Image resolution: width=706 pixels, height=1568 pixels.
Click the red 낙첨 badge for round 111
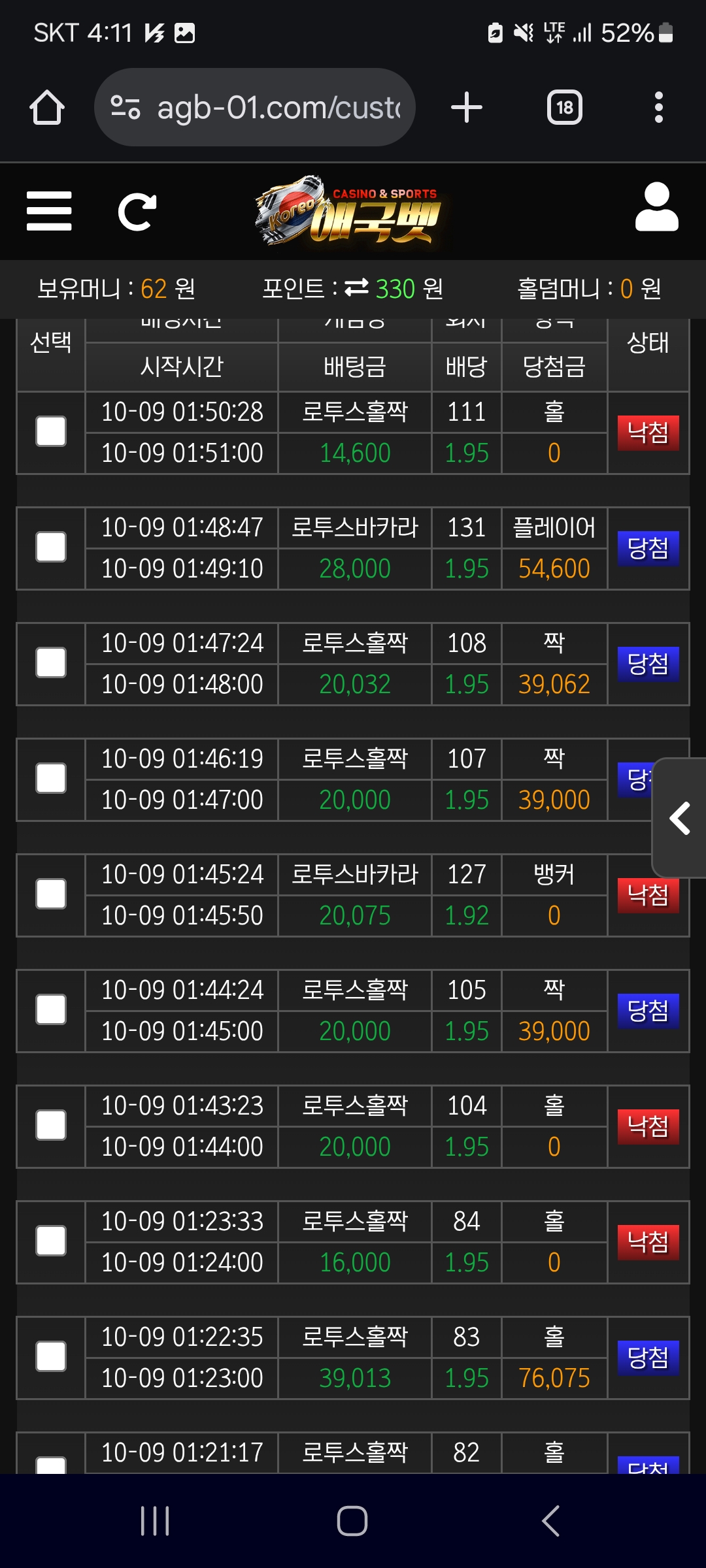648,433
